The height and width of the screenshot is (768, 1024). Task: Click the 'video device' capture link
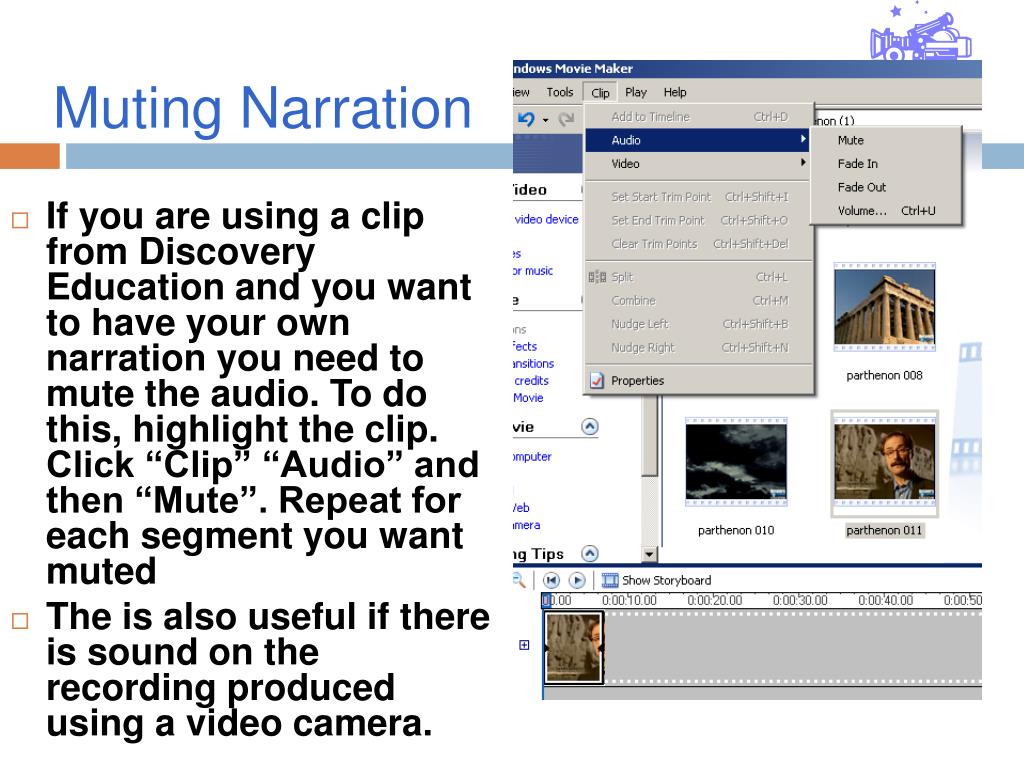[547, 219]
